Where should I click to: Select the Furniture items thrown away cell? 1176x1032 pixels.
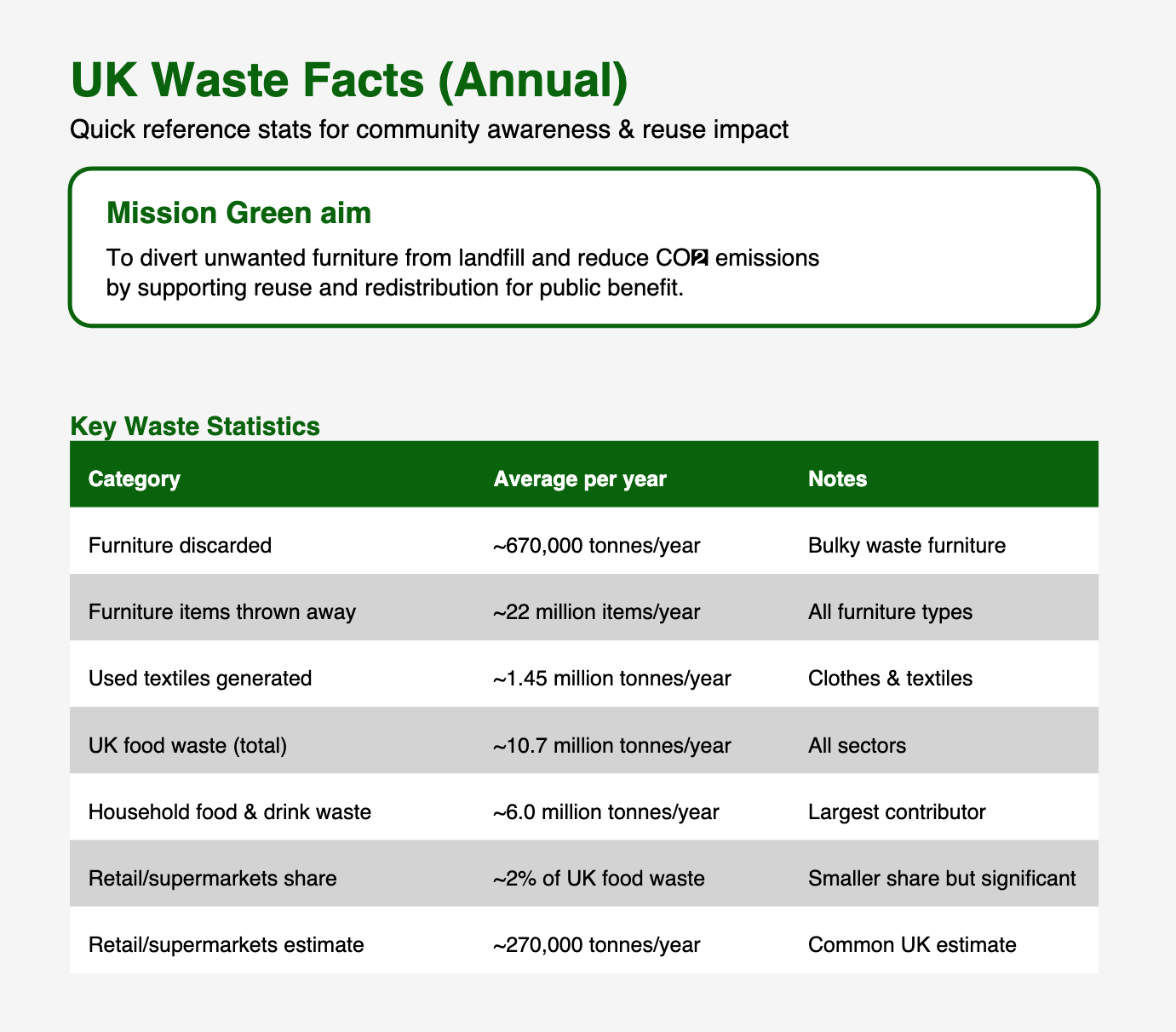tap(221, 611)
